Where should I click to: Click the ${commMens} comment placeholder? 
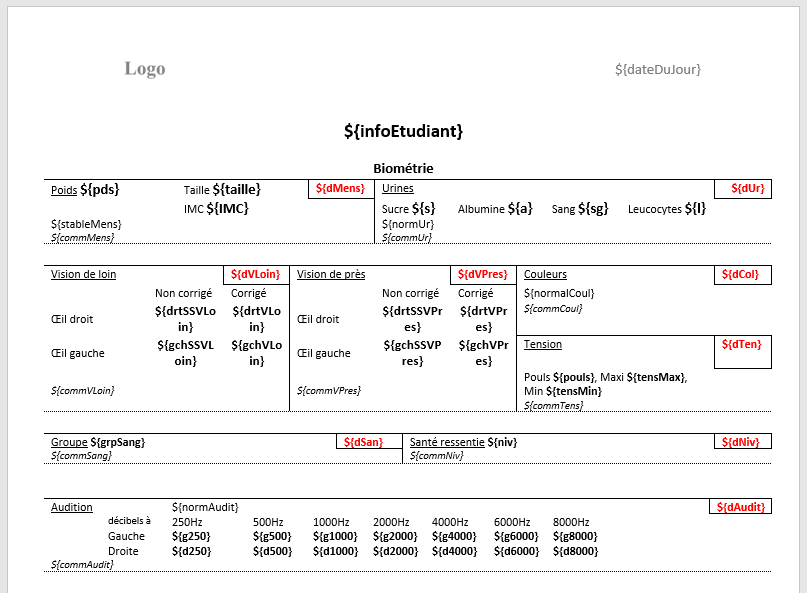coord(83,237)
